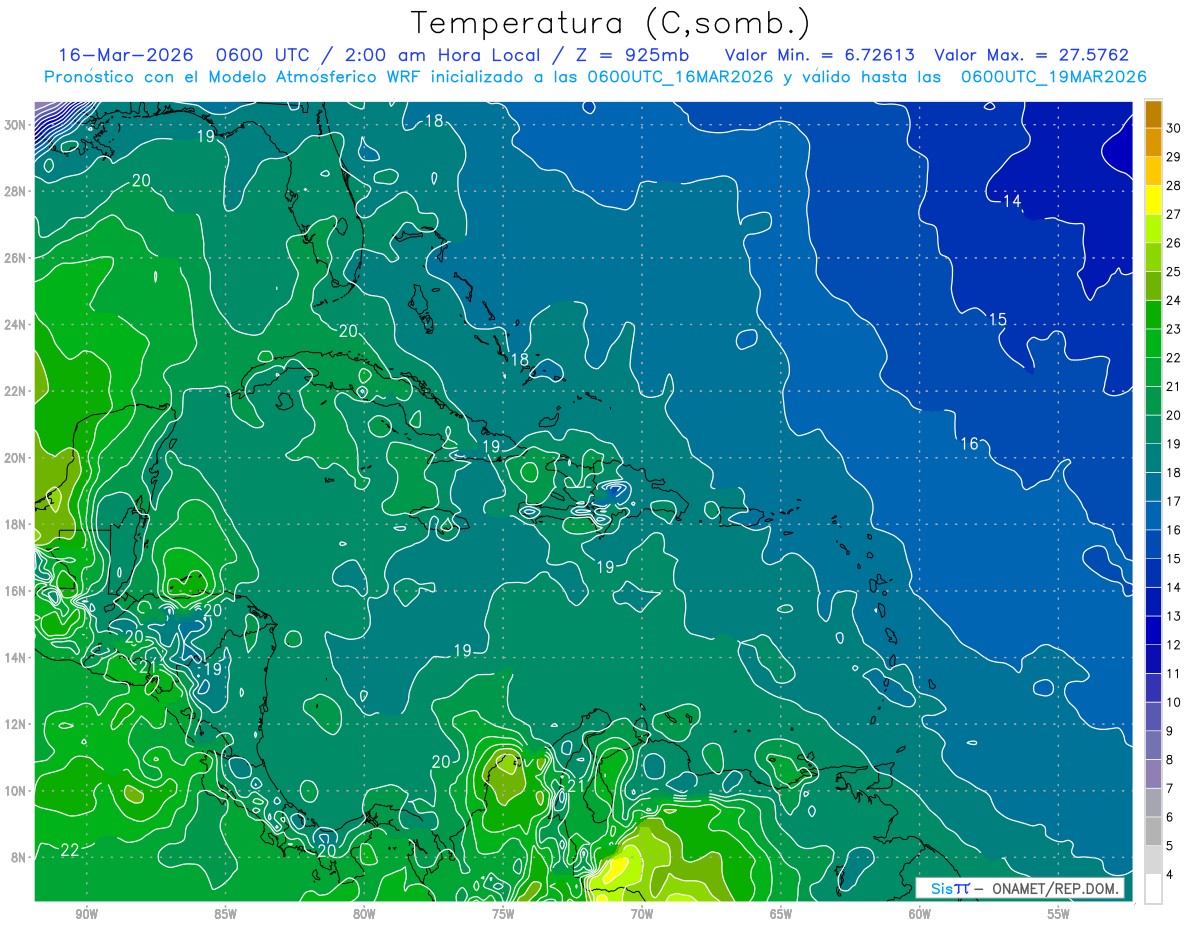The width and height of the screenshot is (1200, 927).
Task: Click longitude axis label "85W"
Action: (226, 914)
